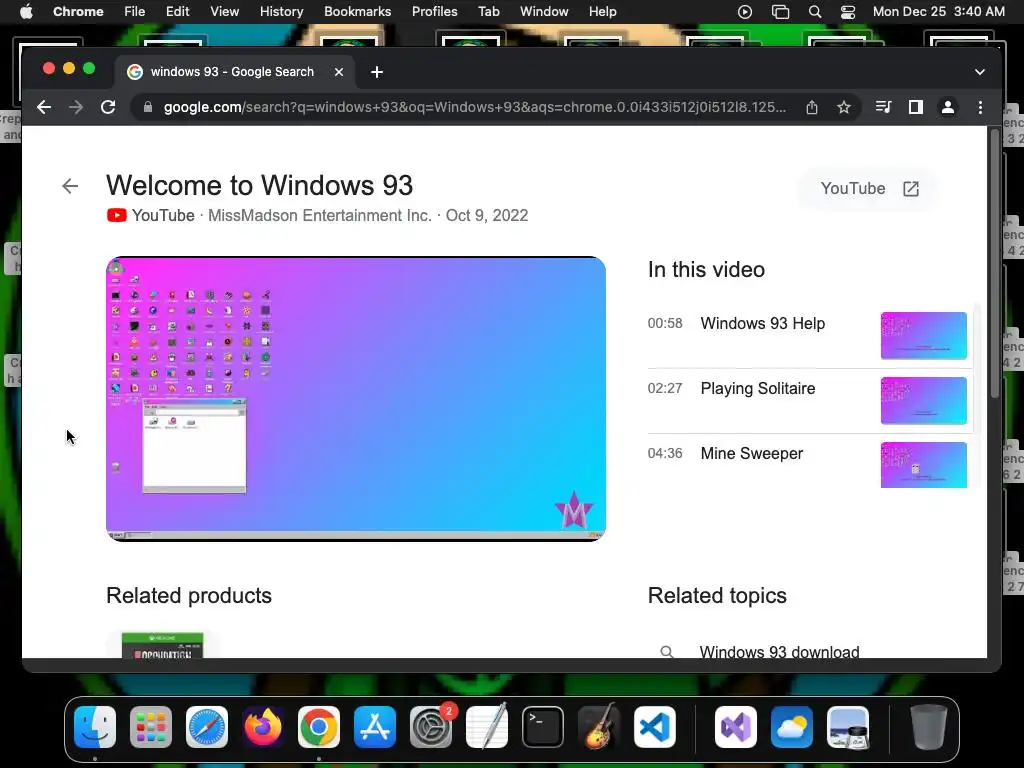Open the File menu
This screenshot has width=1024, height=768.
135,12
